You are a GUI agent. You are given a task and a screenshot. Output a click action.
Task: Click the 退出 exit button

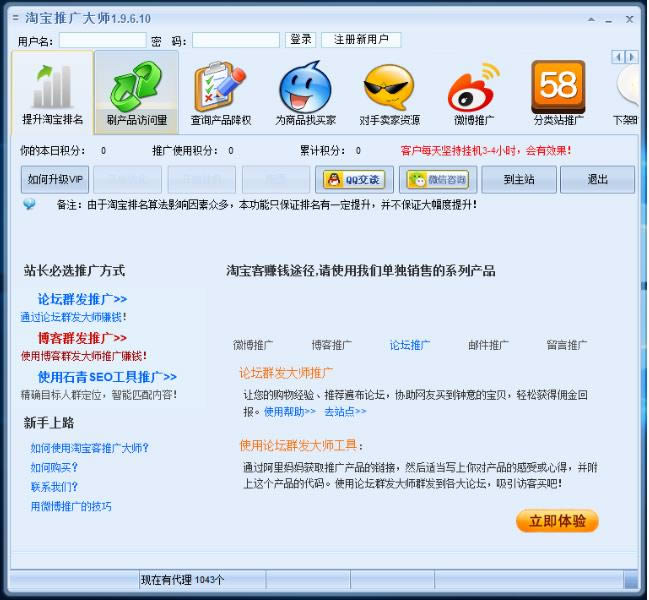coord(597,180)
